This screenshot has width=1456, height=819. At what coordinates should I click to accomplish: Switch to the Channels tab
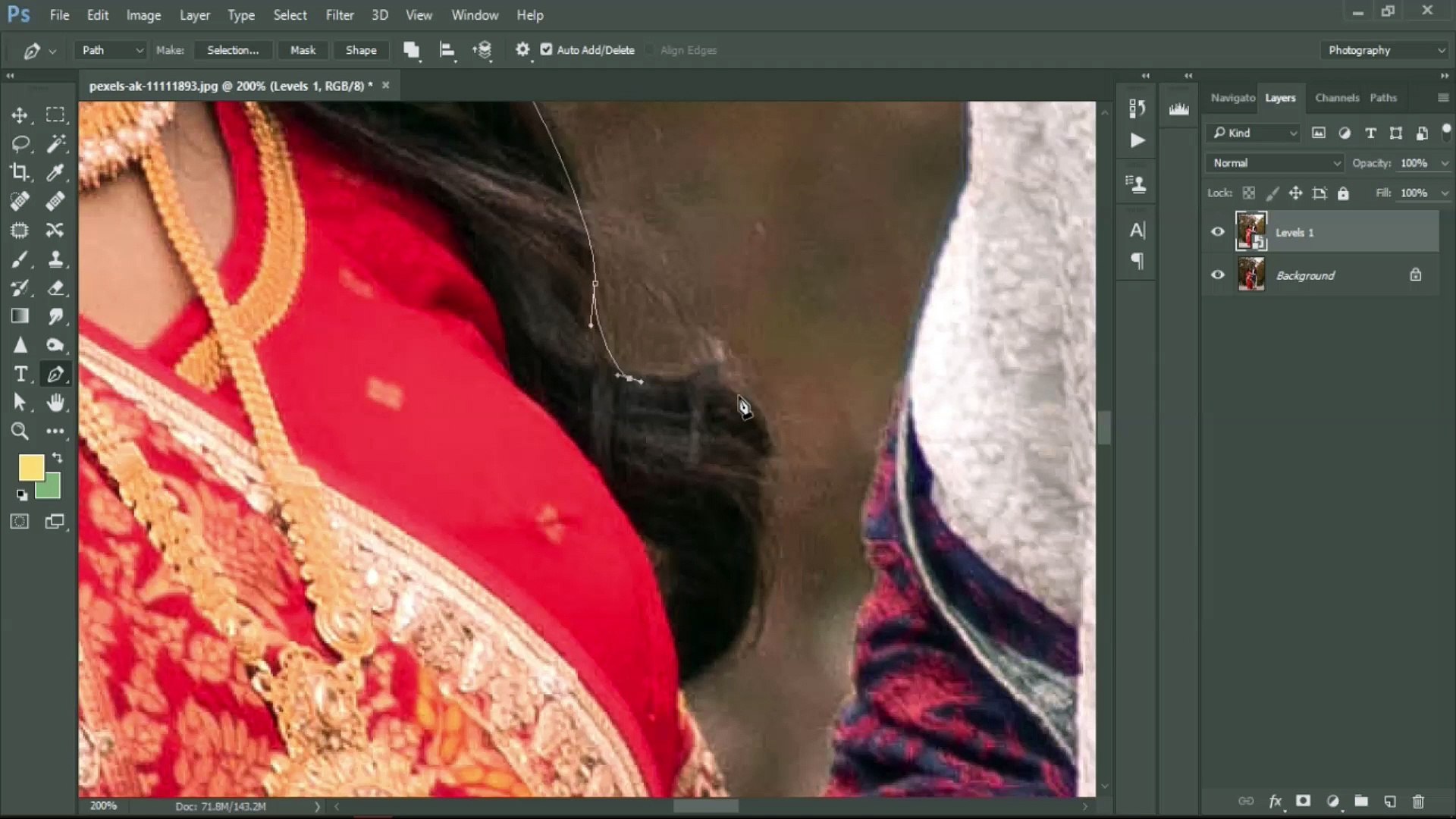pyautogui.click(x=1336, y=97)
